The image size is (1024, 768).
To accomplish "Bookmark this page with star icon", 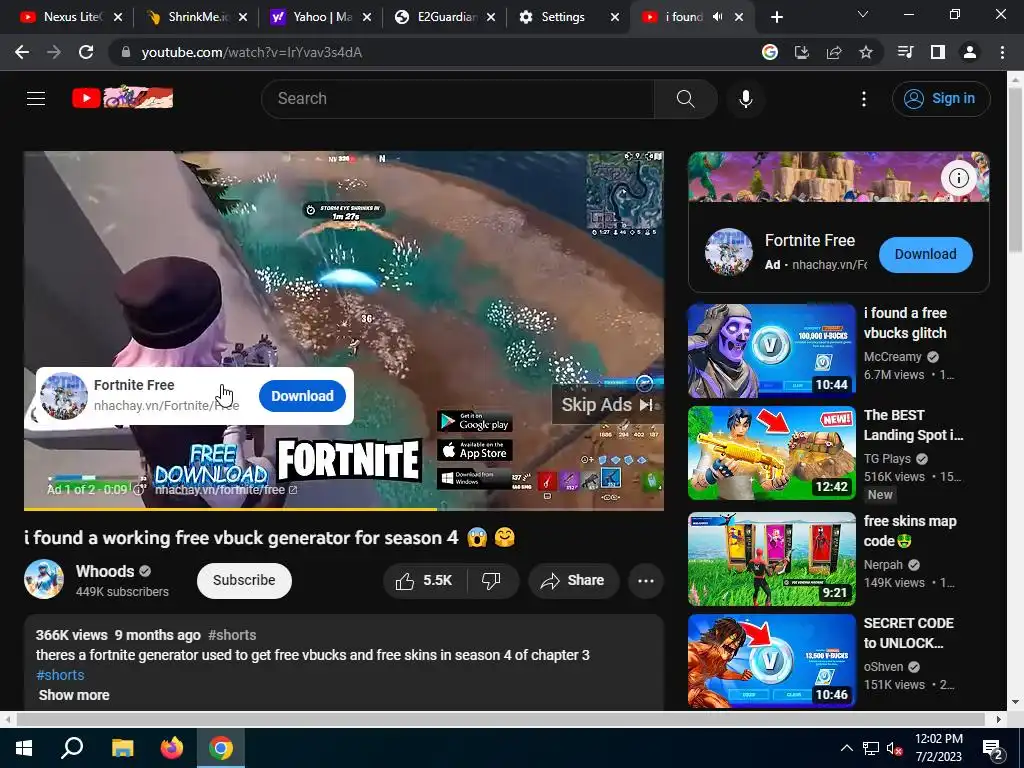I will pos(866,52).
